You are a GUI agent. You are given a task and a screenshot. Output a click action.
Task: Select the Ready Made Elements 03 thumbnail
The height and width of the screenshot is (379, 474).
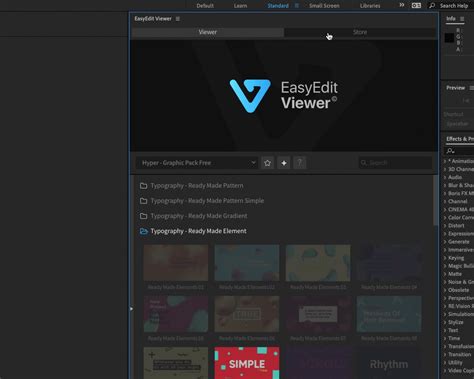318,263
